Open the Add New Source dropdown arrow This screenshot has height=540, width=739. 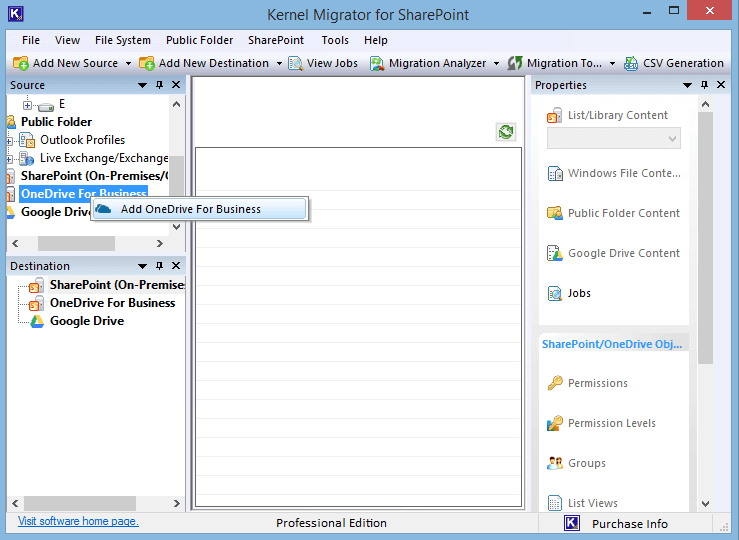(x=128, y=63)
